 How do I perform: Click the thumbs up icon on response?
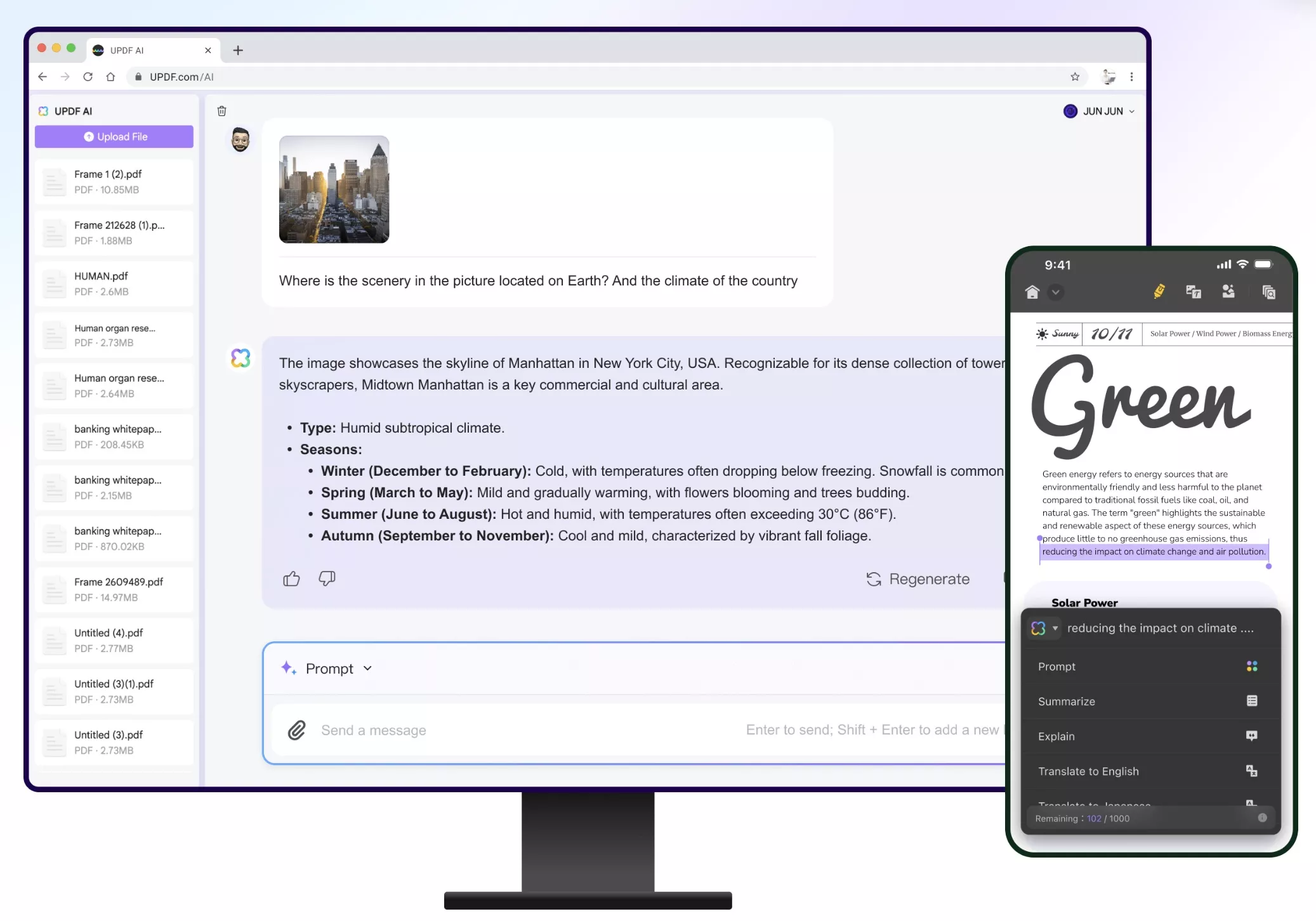(292, 578)
